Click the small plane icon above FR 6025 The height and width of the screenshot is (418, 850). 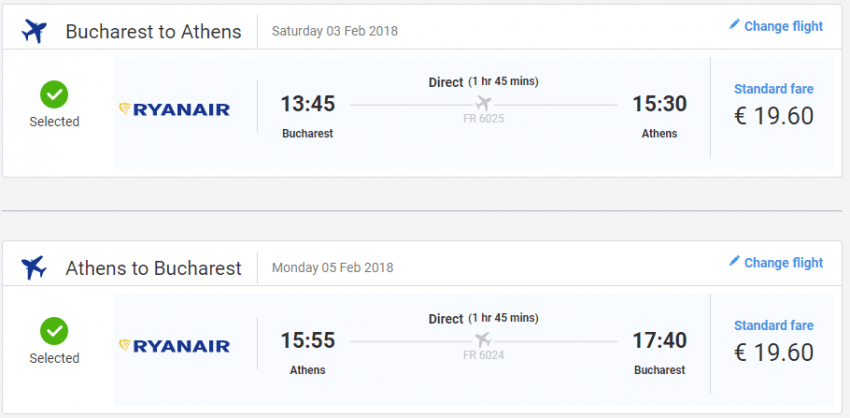pos(485,104)
